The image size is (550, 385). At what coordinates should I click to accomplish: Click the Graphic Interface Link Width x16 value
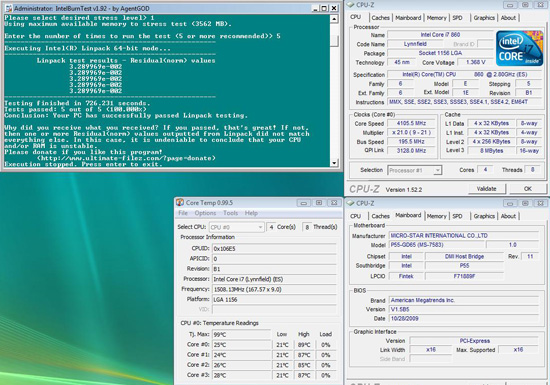431,350
